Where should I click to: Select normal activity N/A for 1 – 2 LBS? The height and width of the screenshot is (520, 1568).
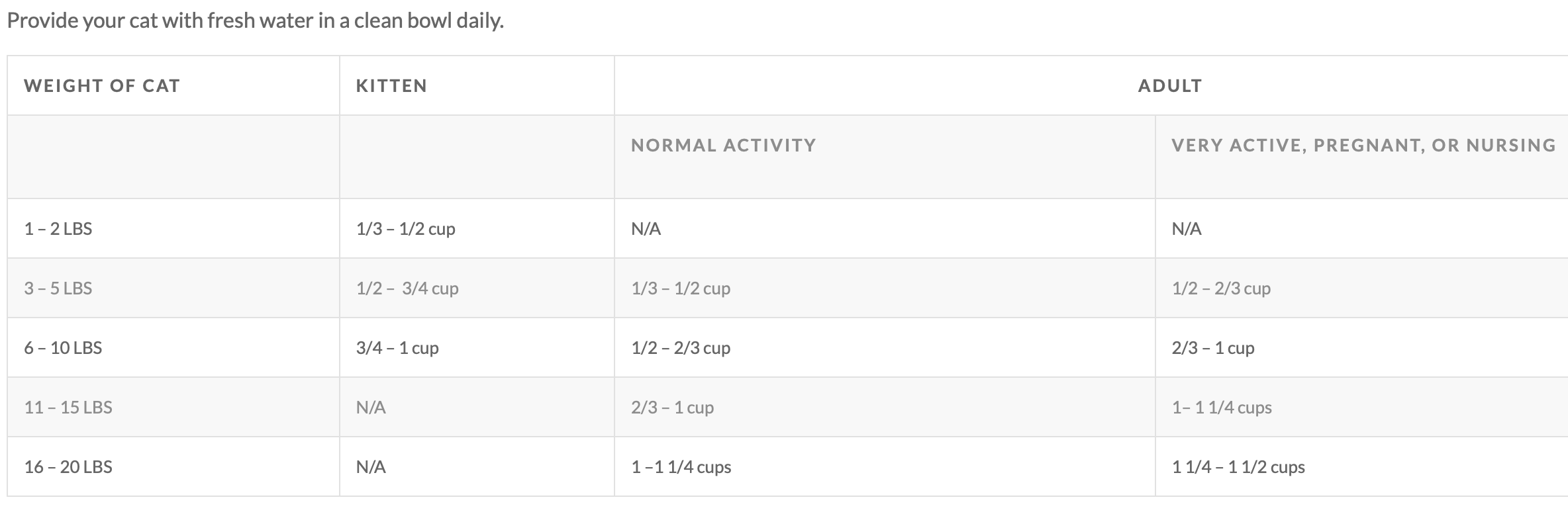point(646,229)
